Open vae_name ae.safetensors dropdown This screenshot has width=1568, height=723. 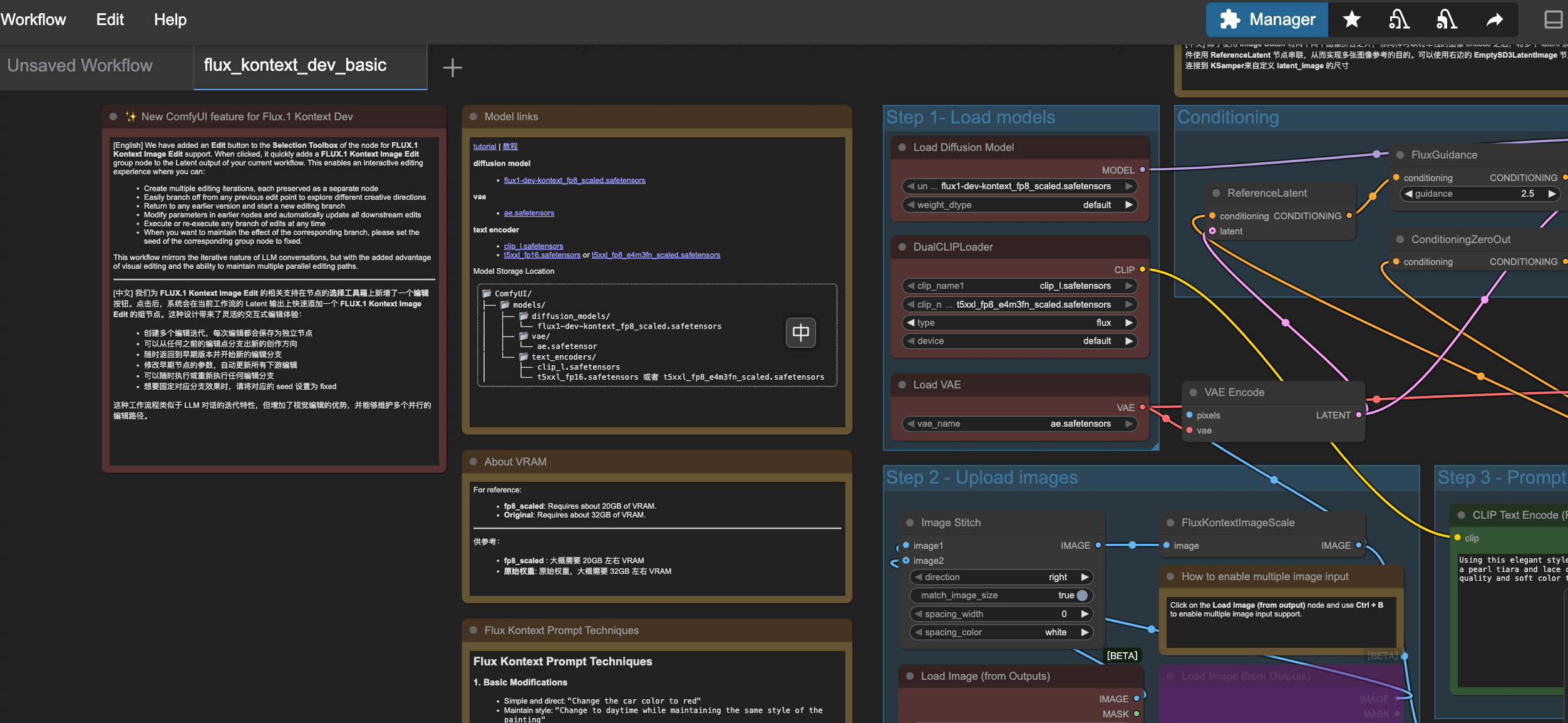point(1019,424)
